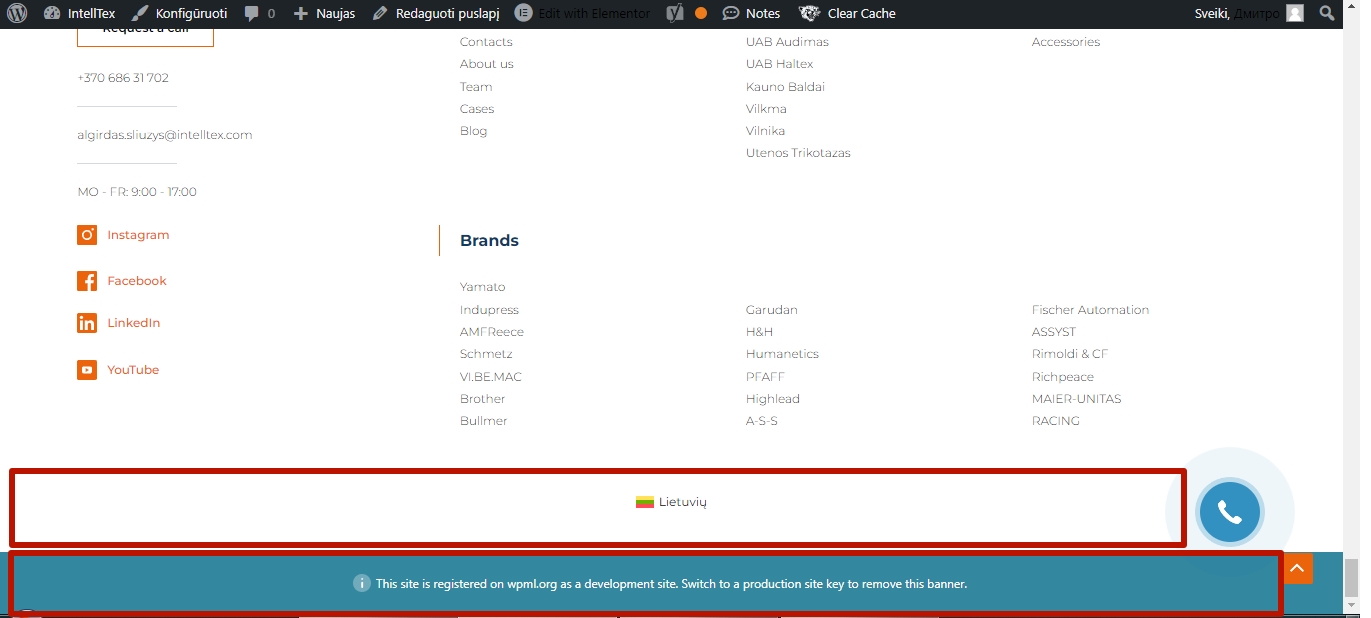The width and height of the screenshot is (1371, 618).
Task: Click the page vertical scrollbar thumb
Action: (1351, 577)
